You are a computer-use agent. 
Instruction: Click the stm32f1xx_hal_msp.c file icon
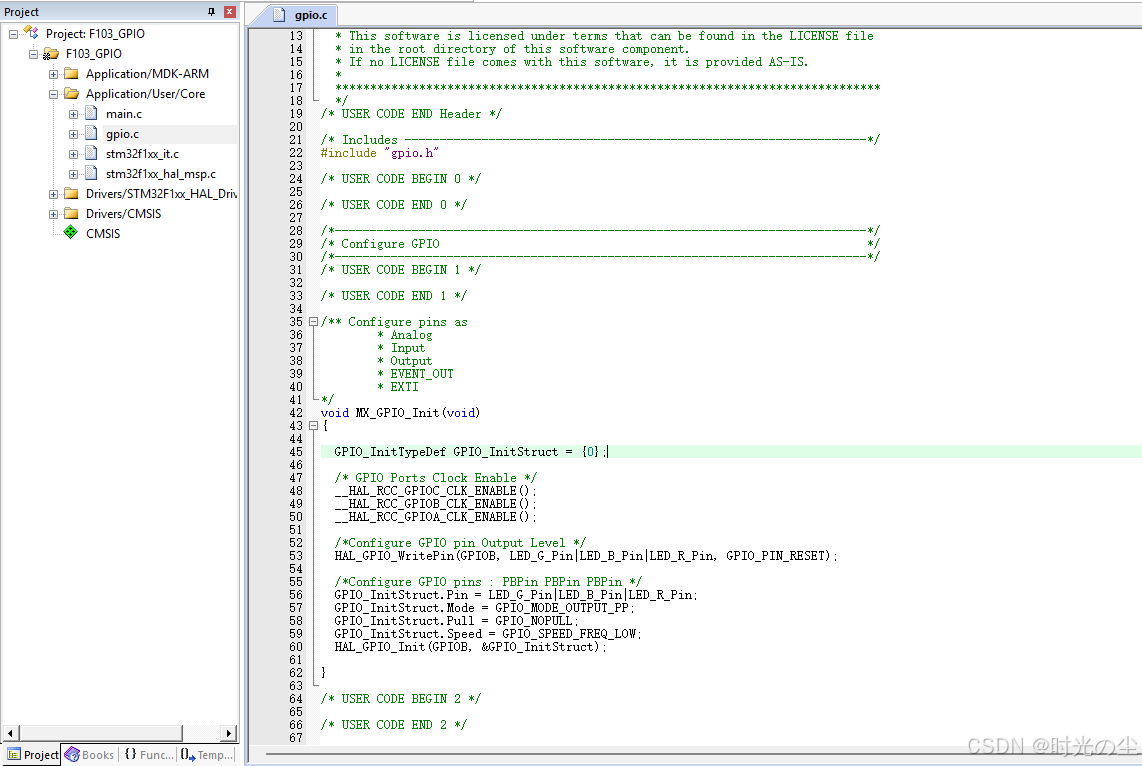click(91, 173)
